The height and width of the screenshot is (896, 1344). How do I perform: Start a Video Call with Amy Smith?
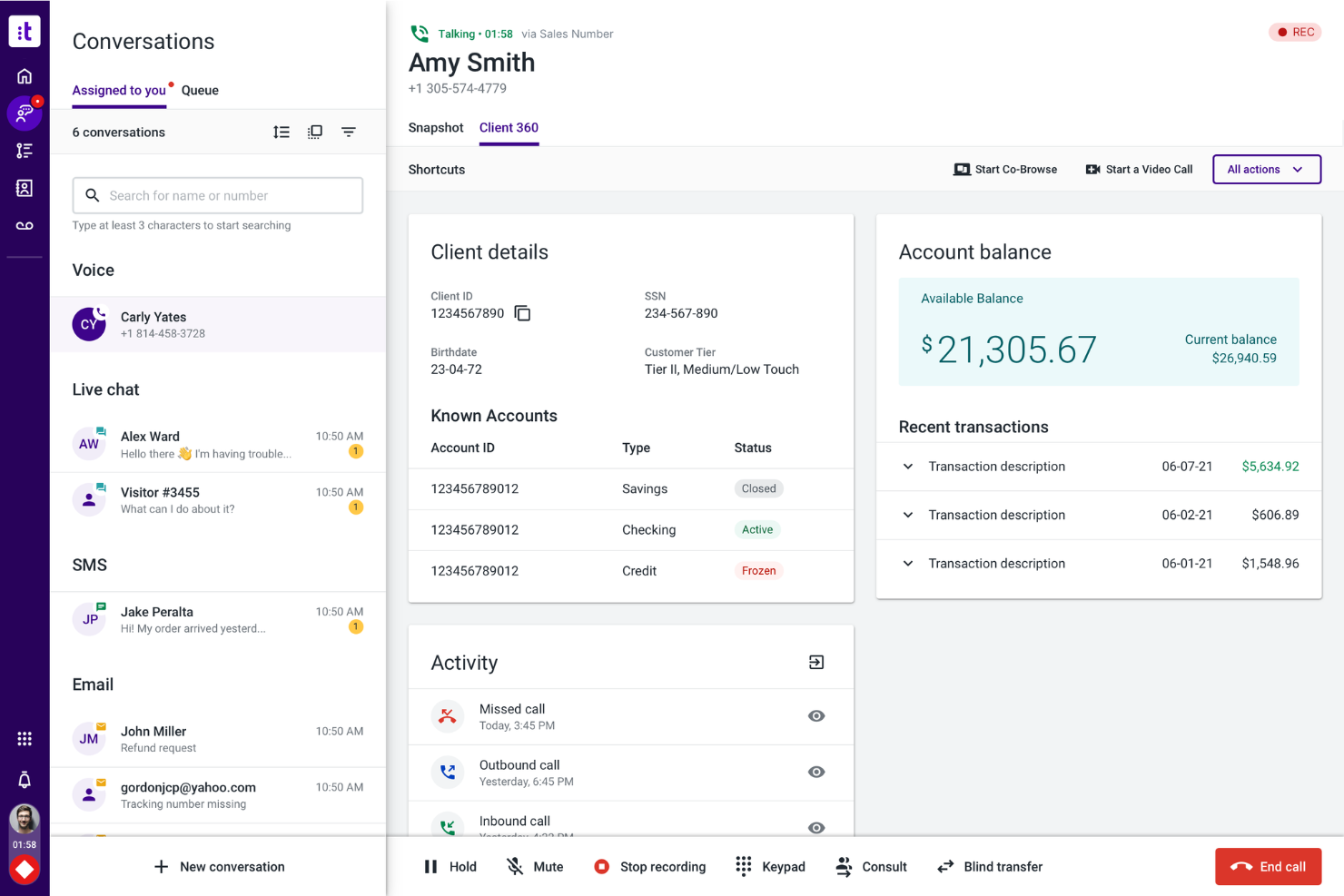[x=1139, y=169]
